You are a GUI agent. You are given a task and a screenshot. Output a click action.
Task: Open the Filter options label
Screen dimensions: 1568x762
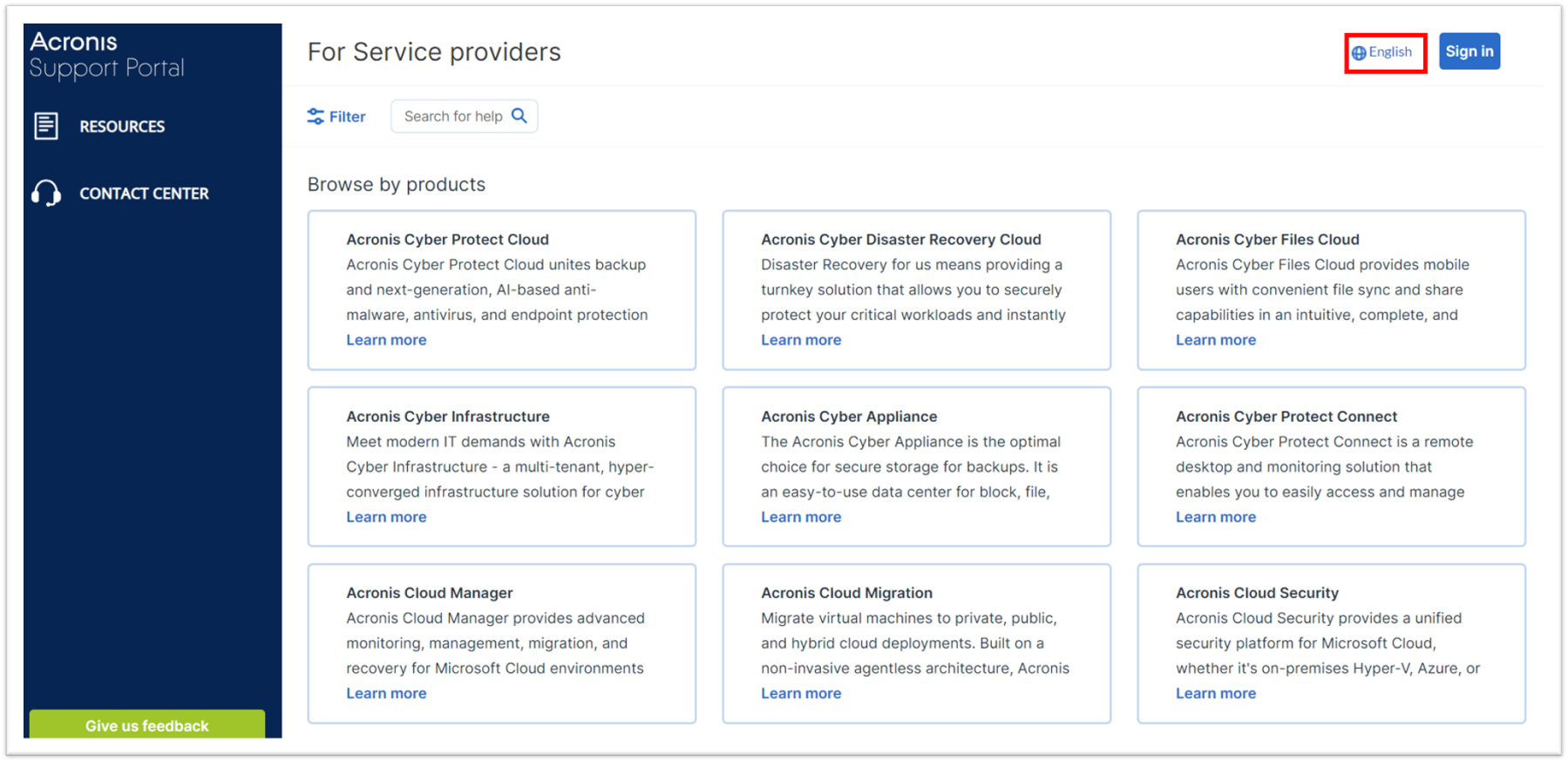(x=347, y=117)
